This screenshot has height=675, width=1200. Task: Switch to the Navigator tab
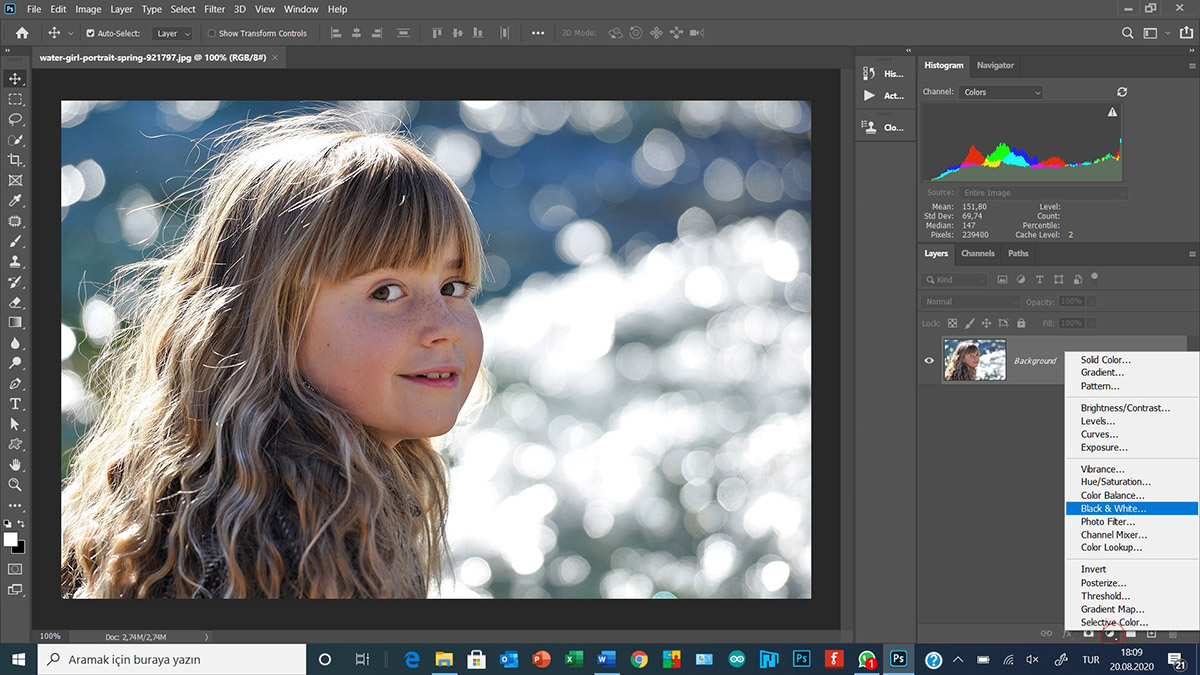995,65
